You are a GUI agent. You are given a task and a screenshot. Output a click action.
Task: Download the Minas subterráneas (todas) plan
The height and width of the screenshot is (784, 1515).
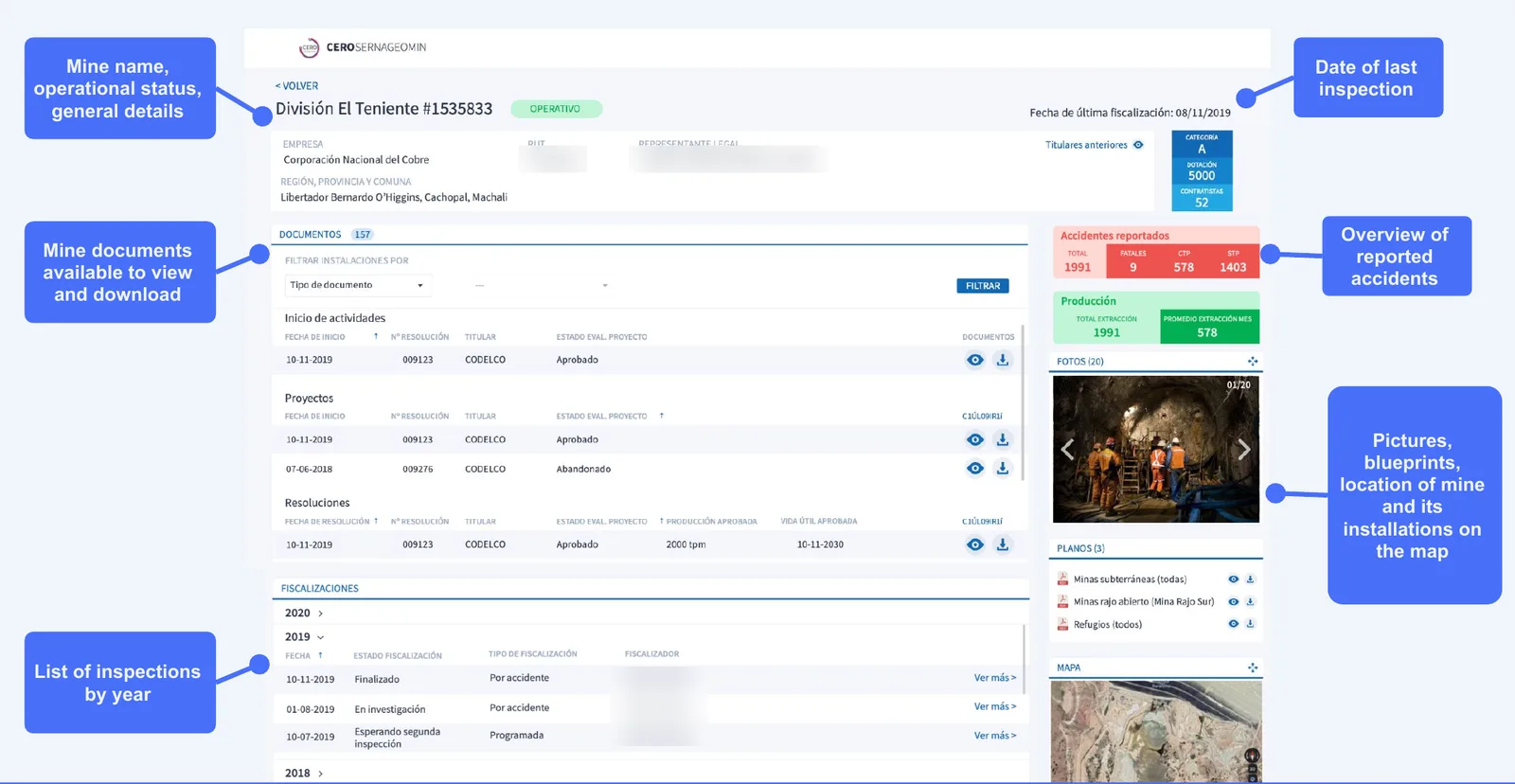click(x=1250, y=579)
